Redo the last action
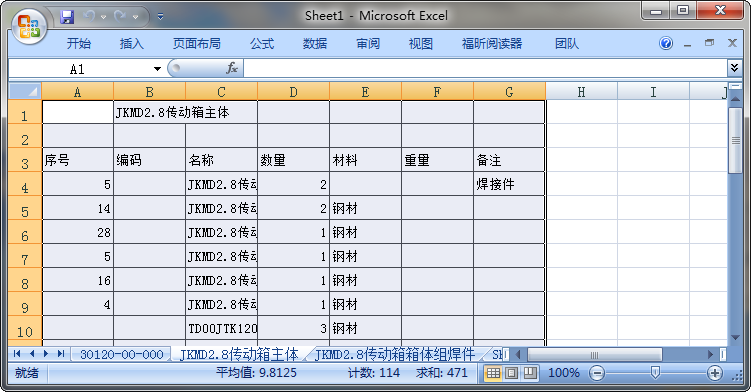The width and height of the screenshot is (751, 392). tap(120, 17)
